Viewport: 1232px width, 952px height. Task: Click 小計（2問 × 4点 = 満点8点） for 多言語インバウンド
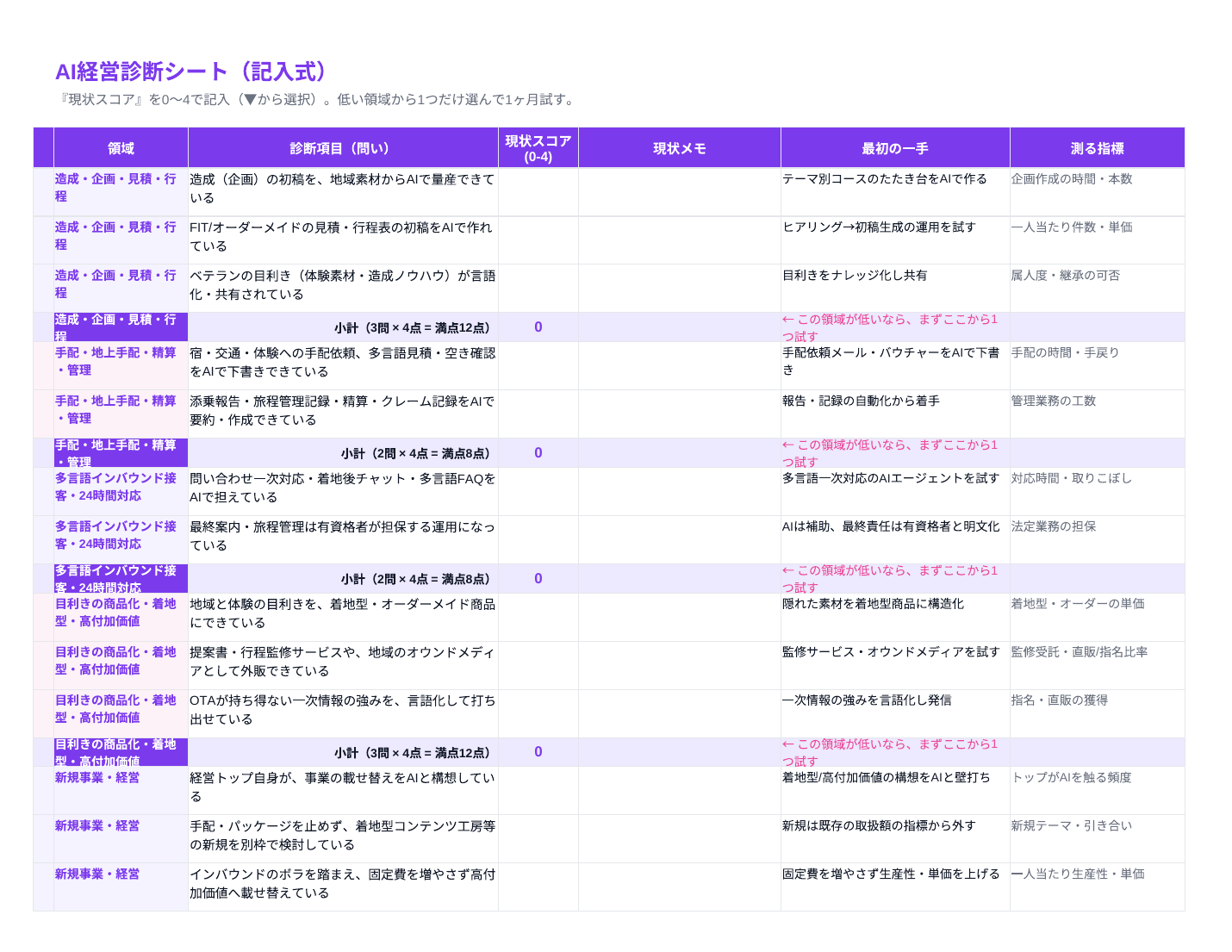coord(419,579)
